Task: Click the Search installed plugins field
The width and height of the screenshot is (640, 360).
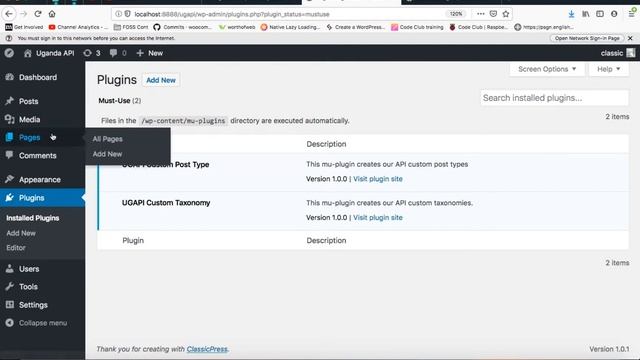Action: (554, 98)
